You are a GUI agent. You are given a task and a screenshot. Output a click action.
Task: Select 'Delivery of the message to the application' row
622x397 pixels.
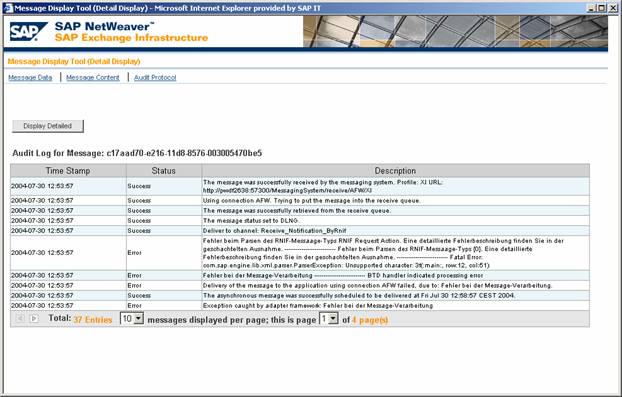(x=300, y=286)
